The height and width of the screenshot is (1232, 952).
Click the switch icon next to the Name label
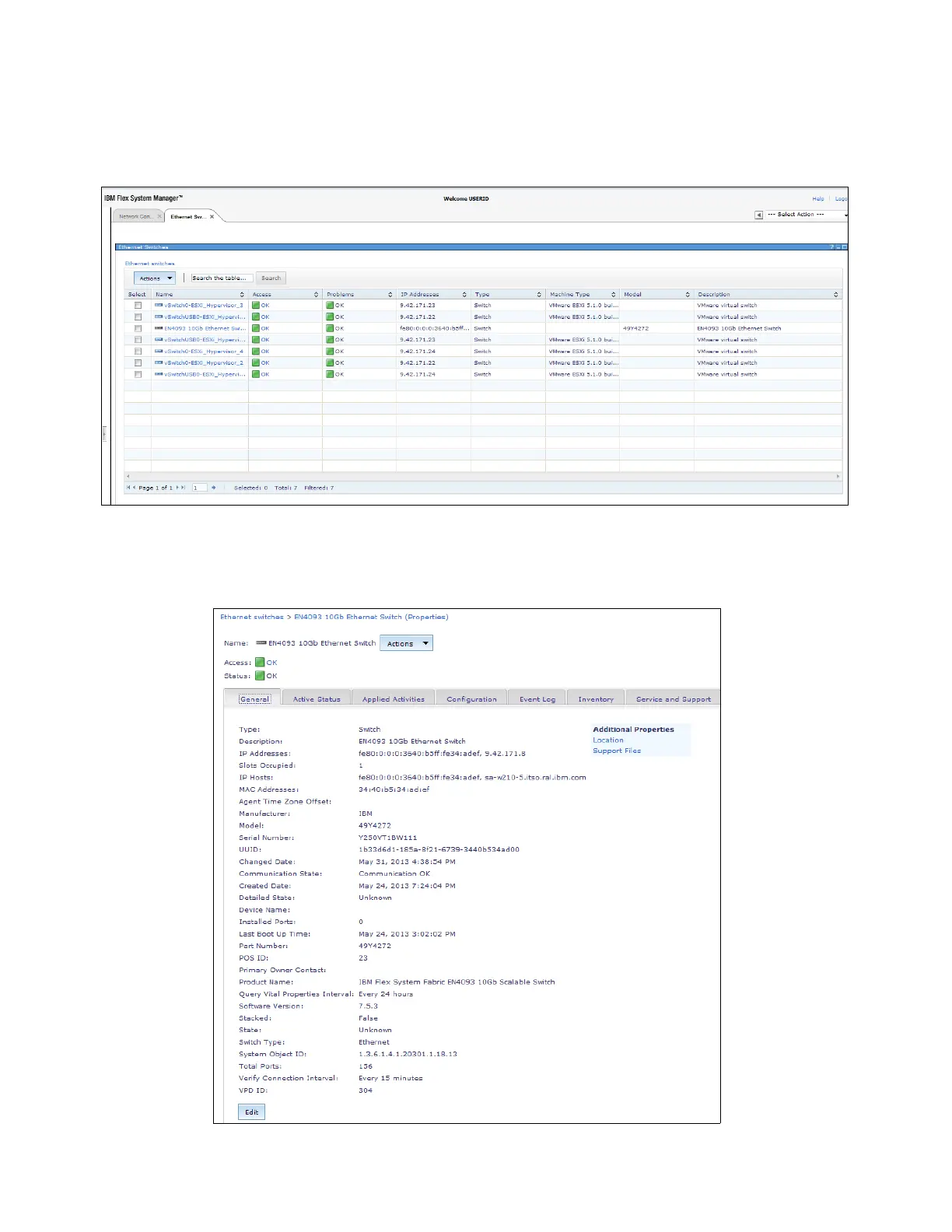click(x=261, y=643)
